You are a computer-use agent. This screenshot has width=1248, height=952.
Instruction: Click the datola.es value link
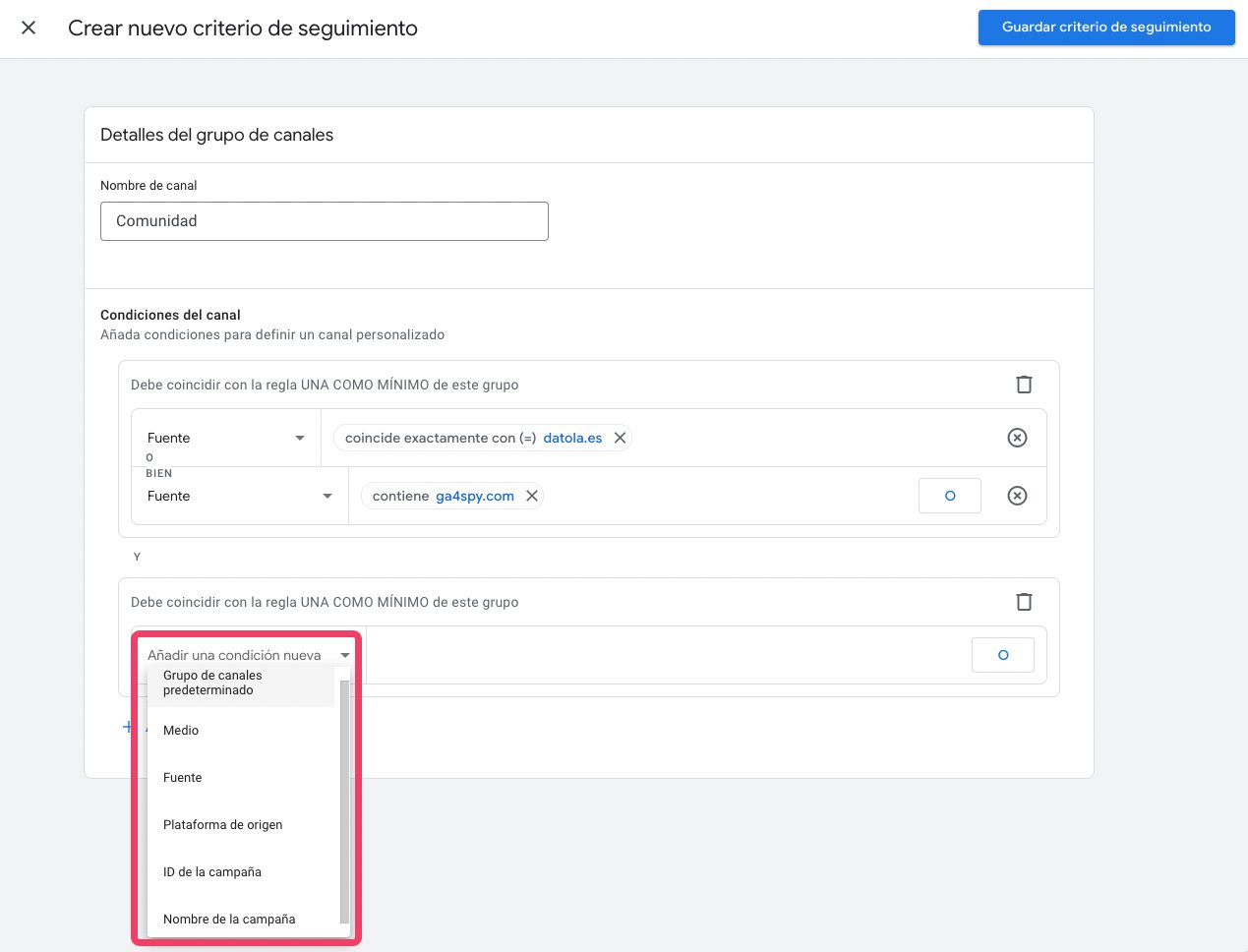click(572, 438)
